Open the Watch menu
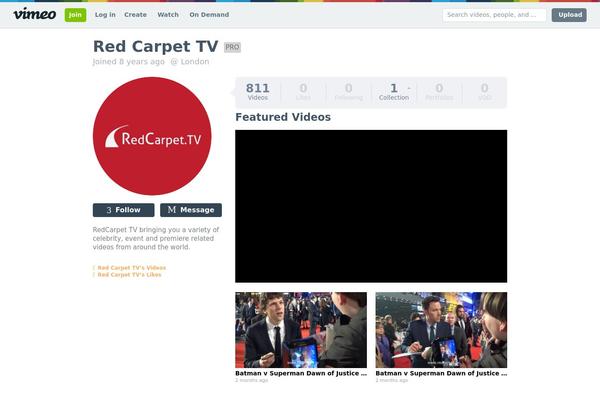600x400 pixels. pyautogui.click(x=168, y=15)
